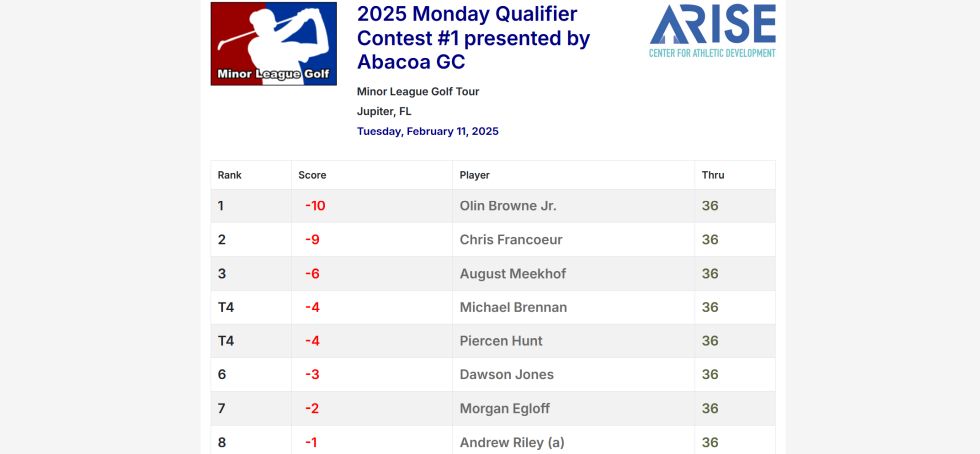
Task: Click the Minor League Golf Tour text
Action: point(418,91)
